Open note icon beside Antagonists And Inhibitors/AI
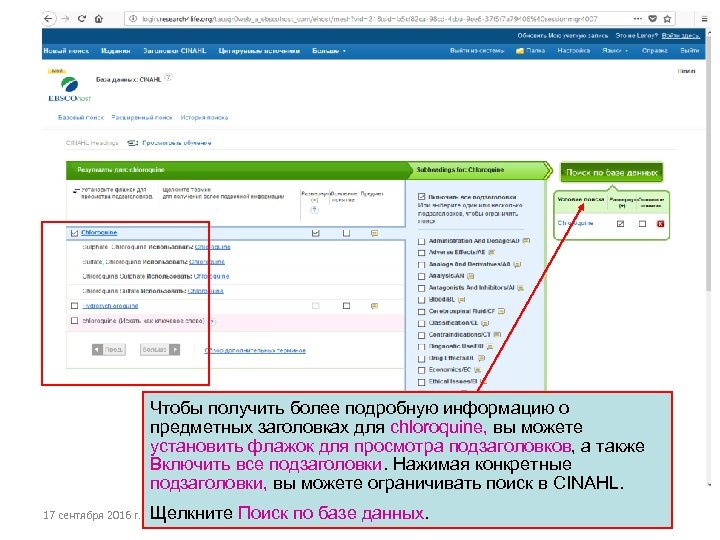This screenshot has width=720, height=540. 520,288
